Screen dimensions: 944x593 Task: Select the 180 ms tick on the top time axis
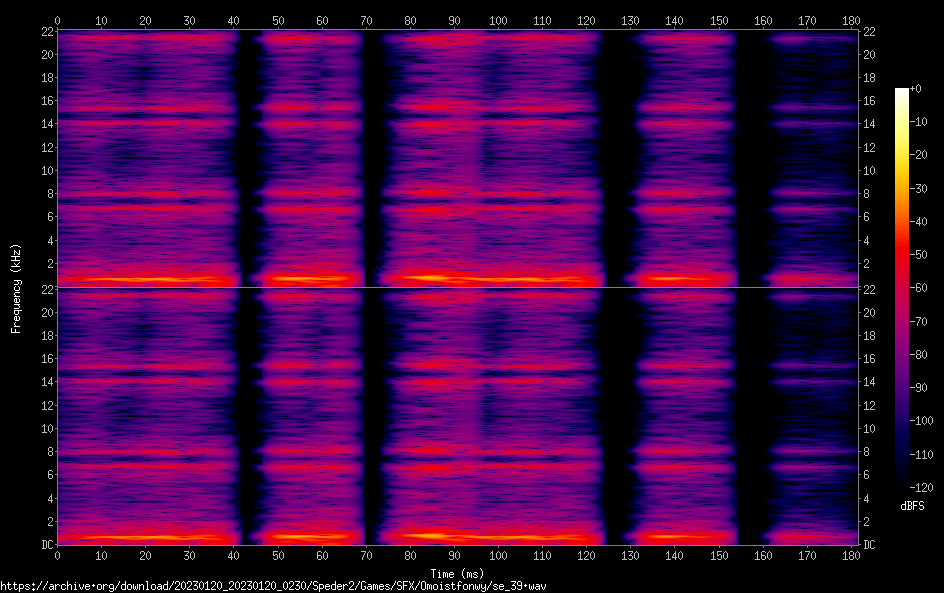[x=850, y=20]
